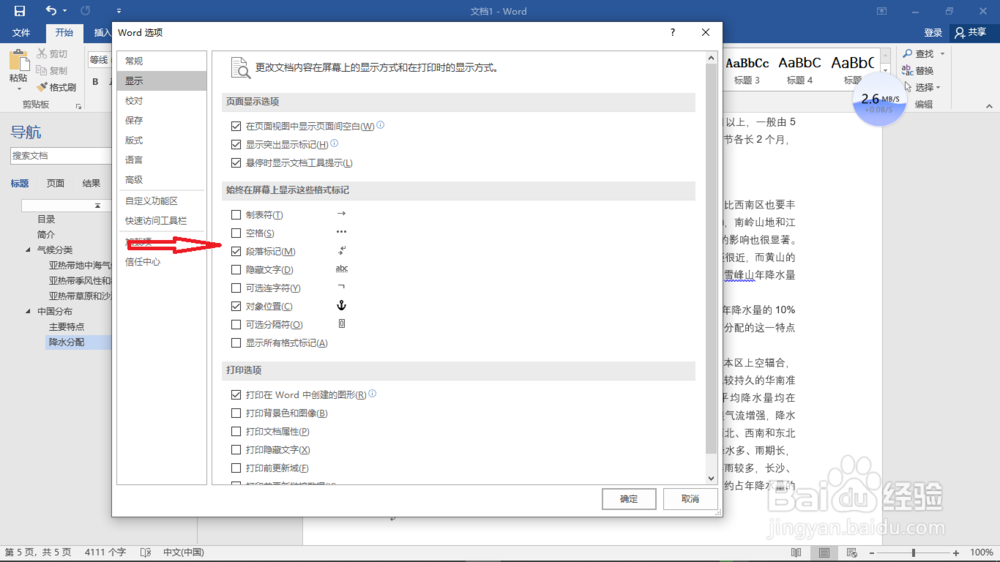Viewport: 1000px width, 562px height.
Task: Click the Cut (剪切) scissors icon
Action: (x=42, y=54)
